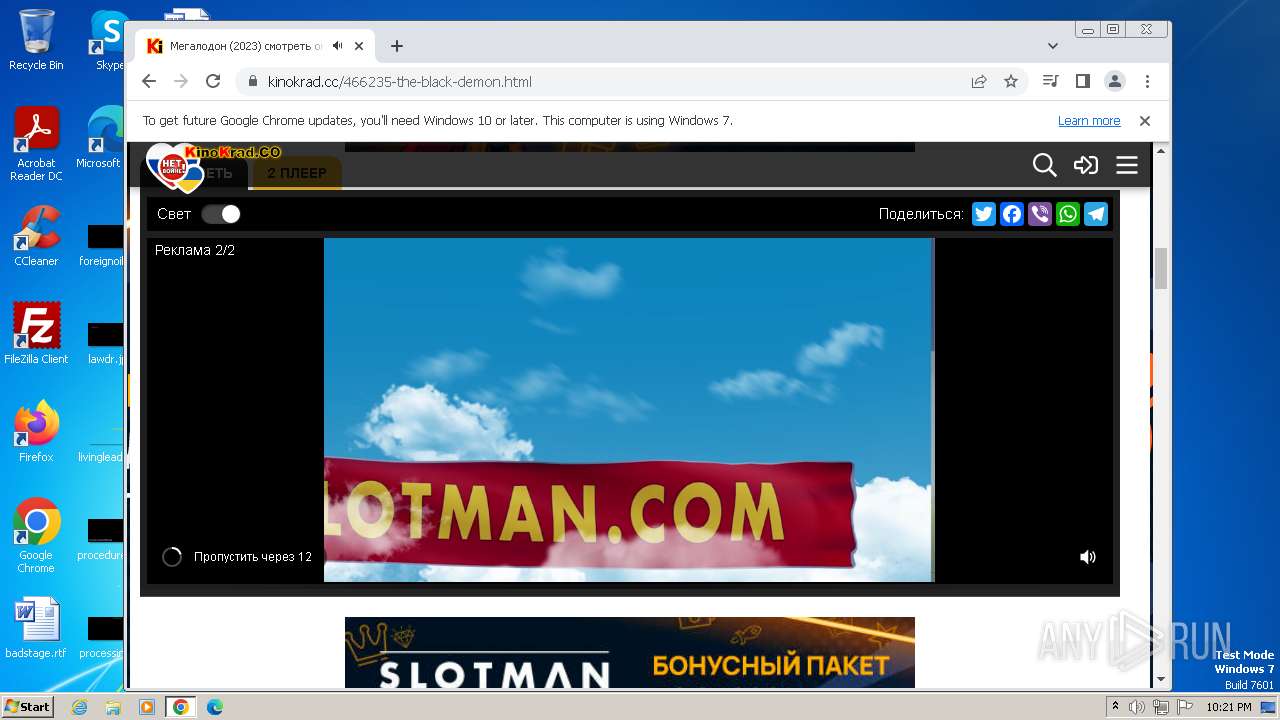The height and width of the screenshot is (720, 1280).
Task: Select Acrobat Reader DC desktop icon
Action: tap(36, 144)
